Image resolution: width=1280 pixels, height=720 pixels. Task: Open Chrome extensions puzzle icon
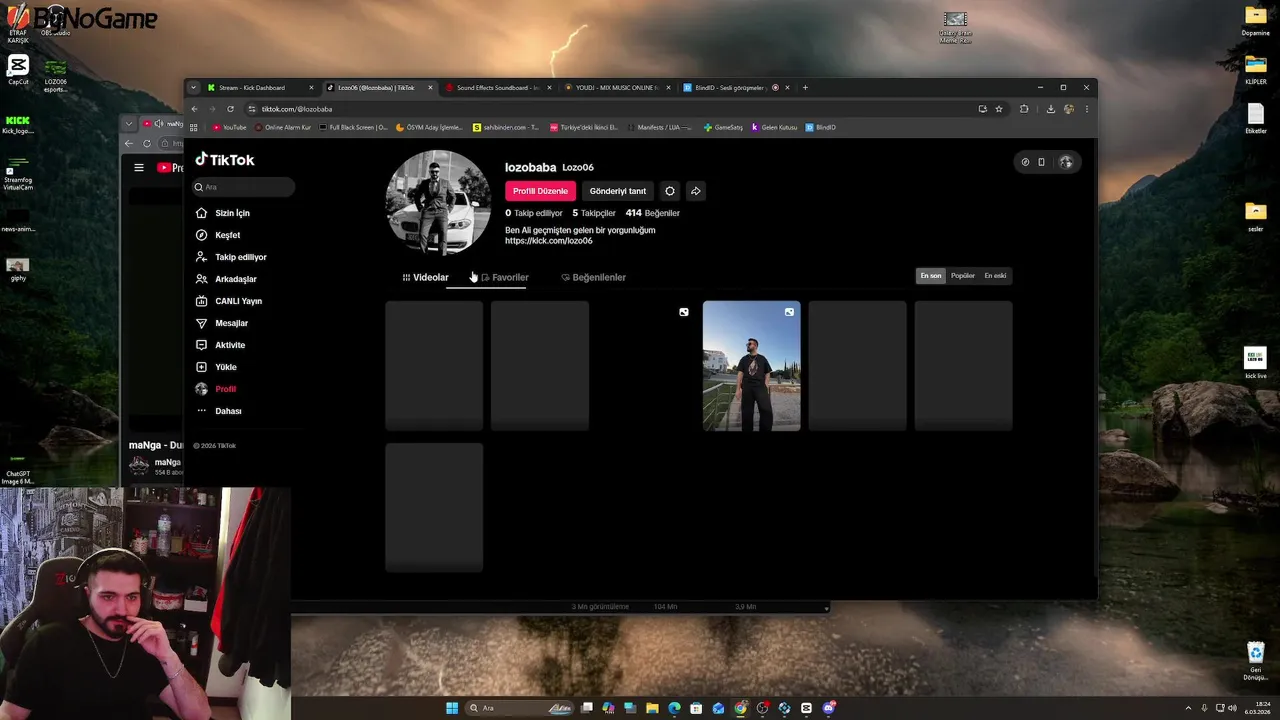pos(1024,109)
